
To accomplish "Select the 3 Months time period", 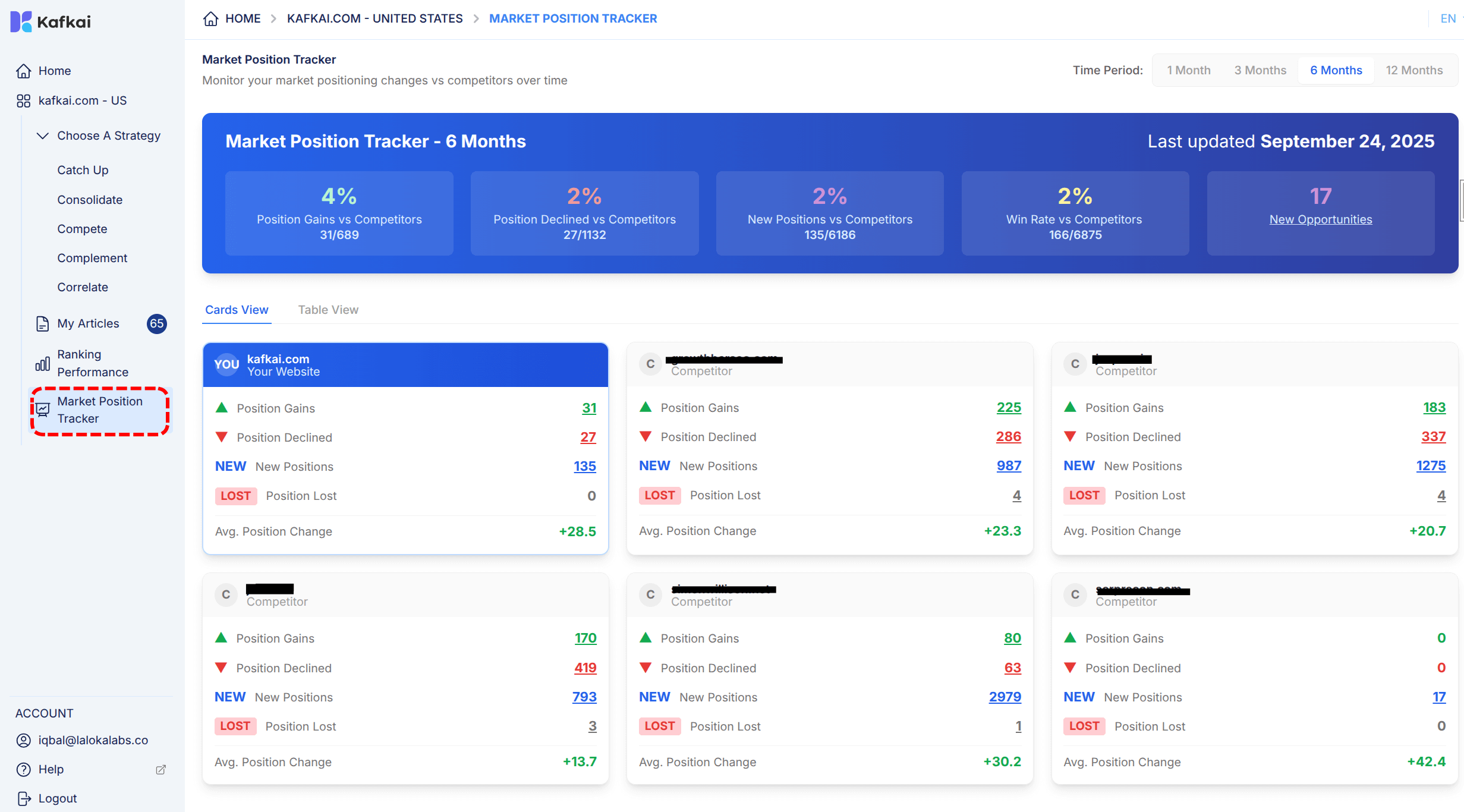I will coord(1260,70).
